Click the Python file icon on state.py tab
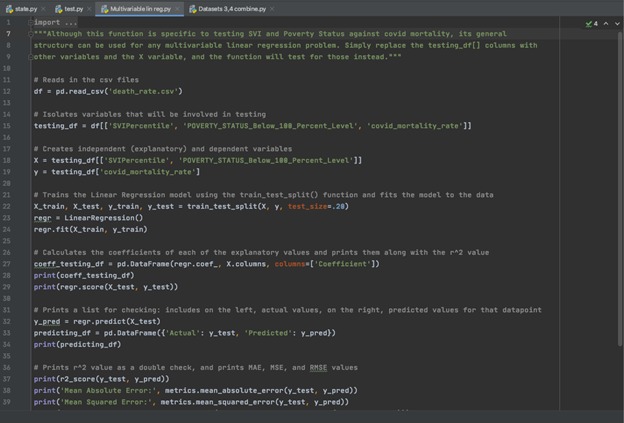624x423 pixels. pos(9,9)
